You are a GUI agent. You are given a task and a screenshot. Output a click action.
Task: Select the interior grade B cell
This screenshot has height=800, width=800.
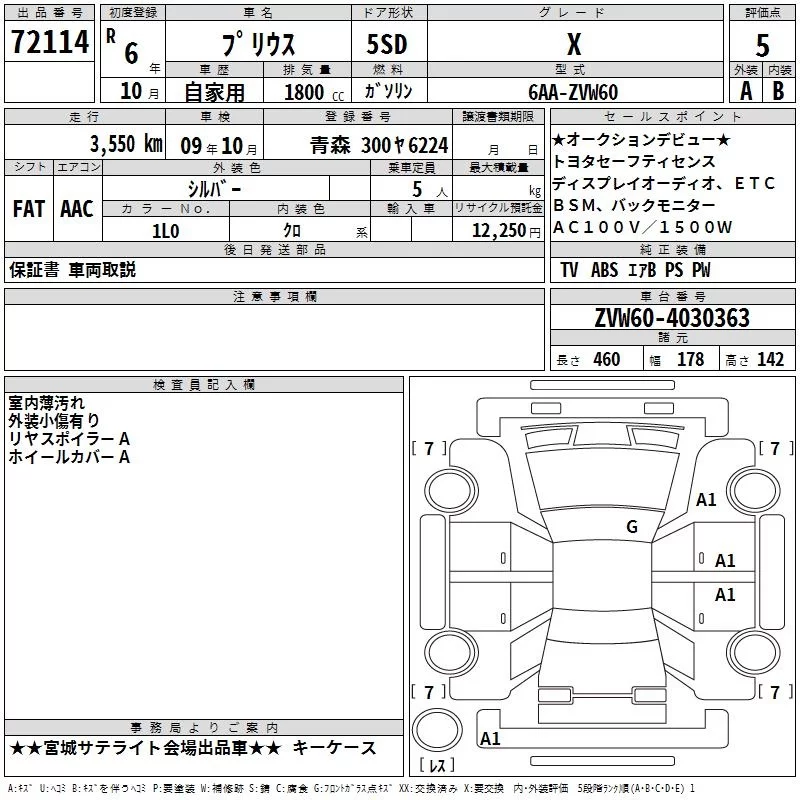779,90
